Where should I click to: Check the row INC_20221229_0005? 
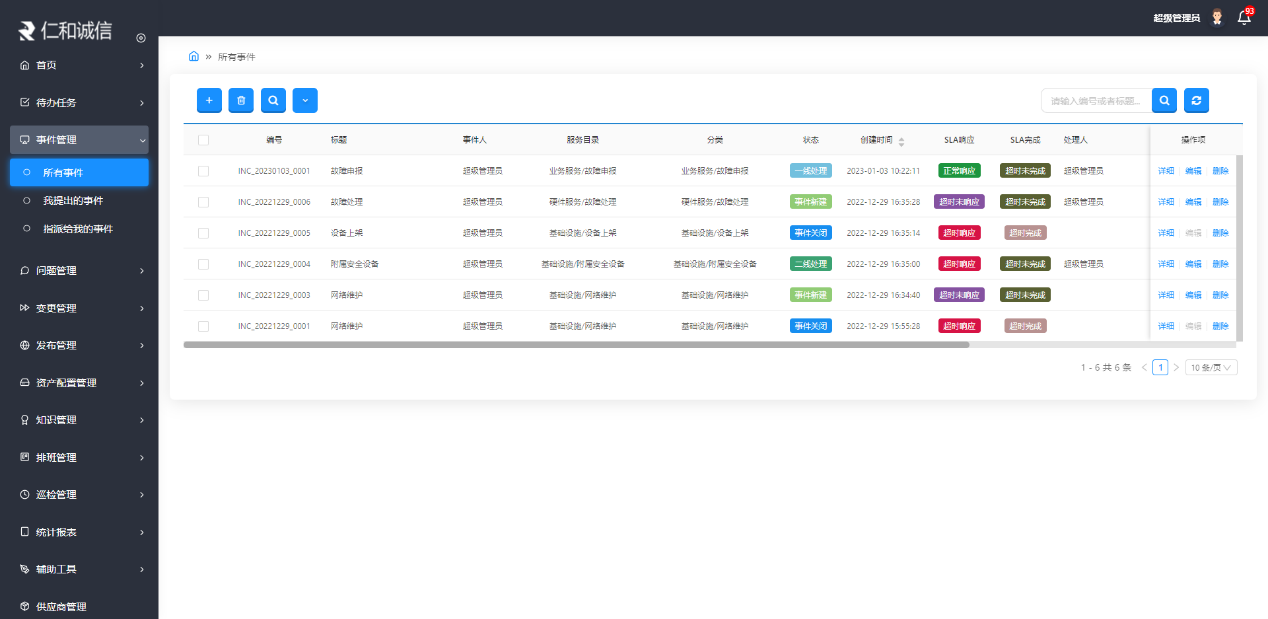203,233
